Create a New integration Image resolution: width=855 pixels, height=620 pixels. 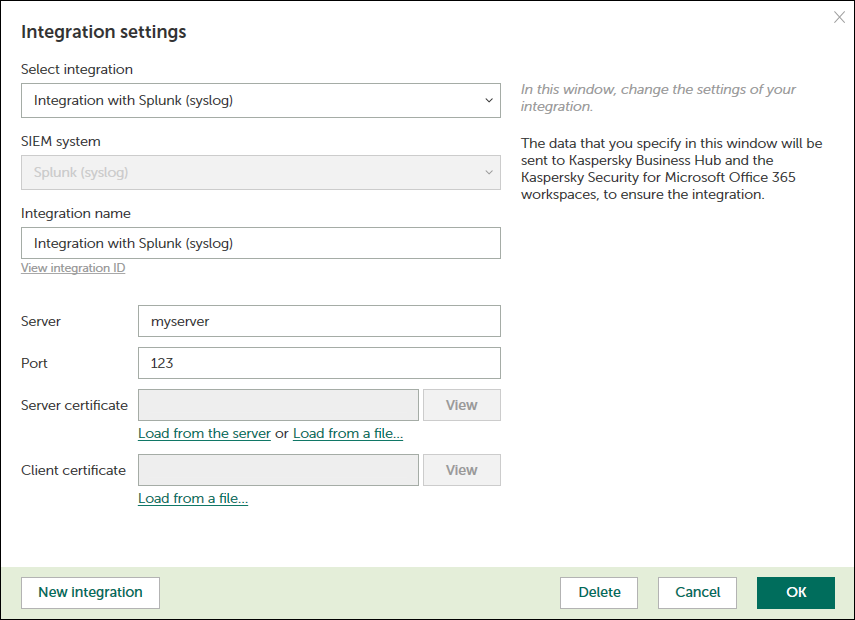click(90, 592)
